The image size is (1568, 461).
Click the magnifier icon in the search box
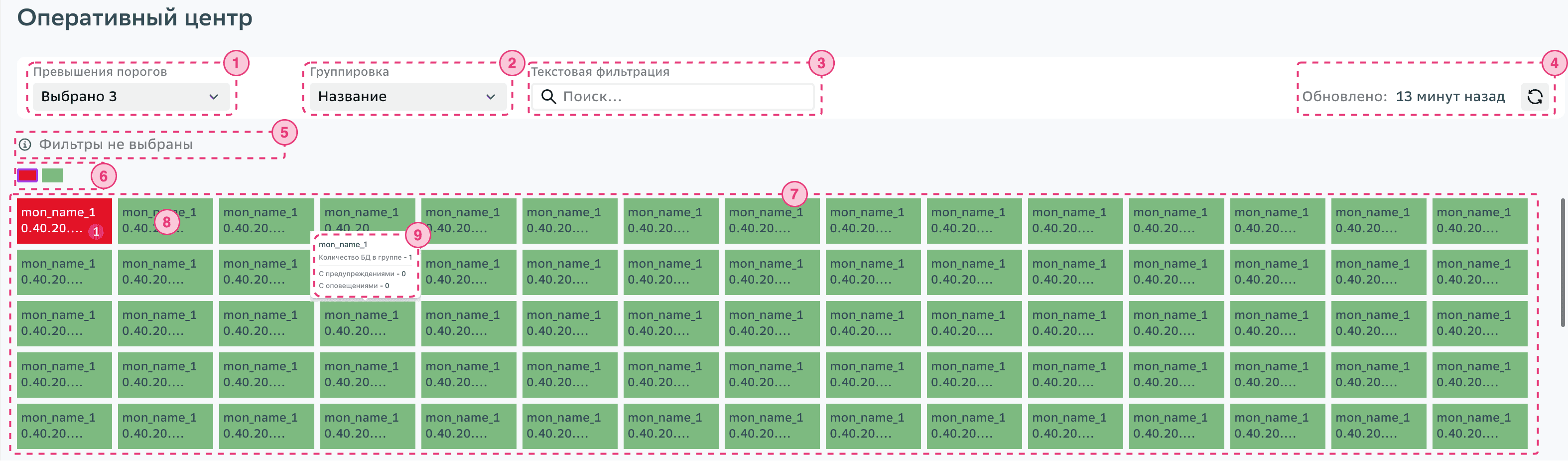tap(548, 97)
